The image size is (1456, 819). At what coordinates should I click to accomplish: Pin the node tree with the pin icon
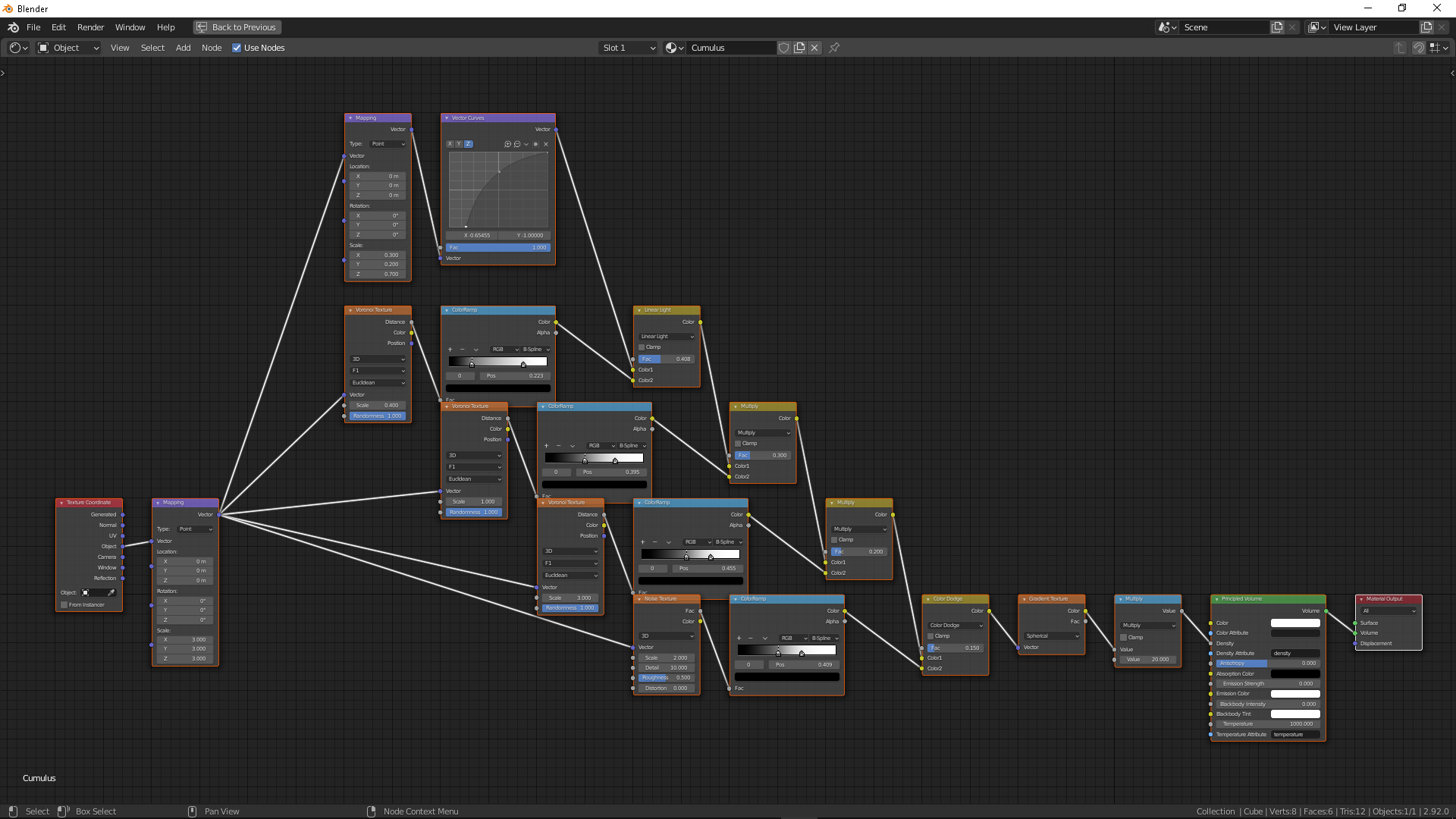tap(834, 48)
